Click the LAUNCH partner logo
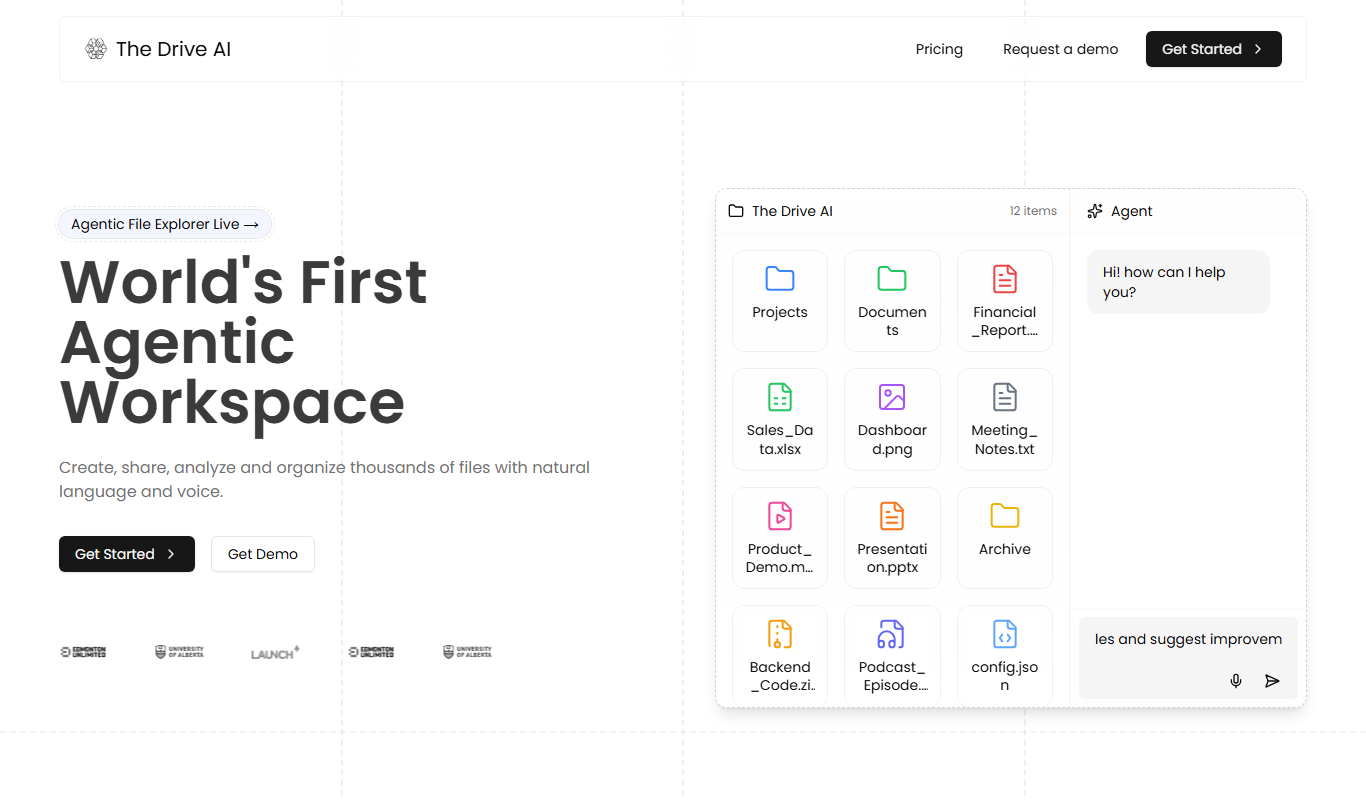The height and width of the screenshot is (800, 1366). (x=275, y=652)
